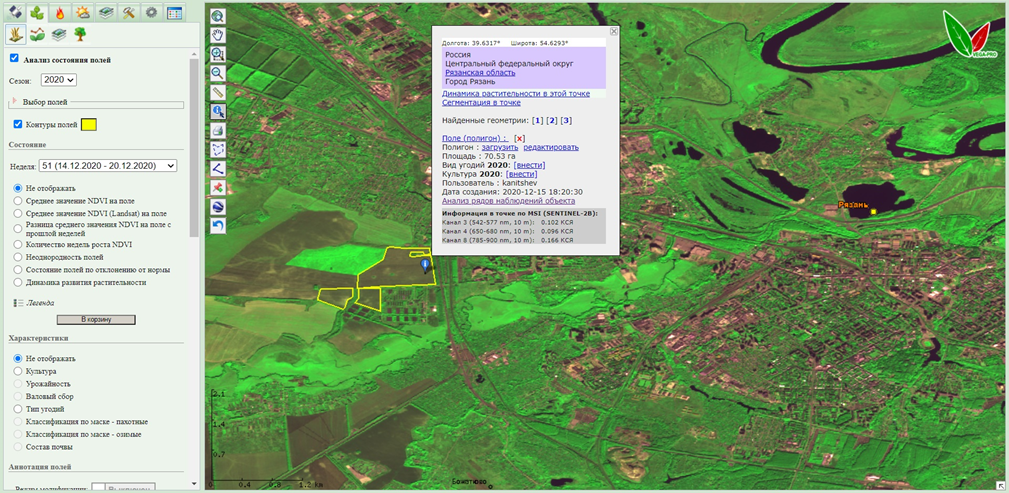Select the pushpin marker tool
1009x493 pixels.
tap(218, 187)
